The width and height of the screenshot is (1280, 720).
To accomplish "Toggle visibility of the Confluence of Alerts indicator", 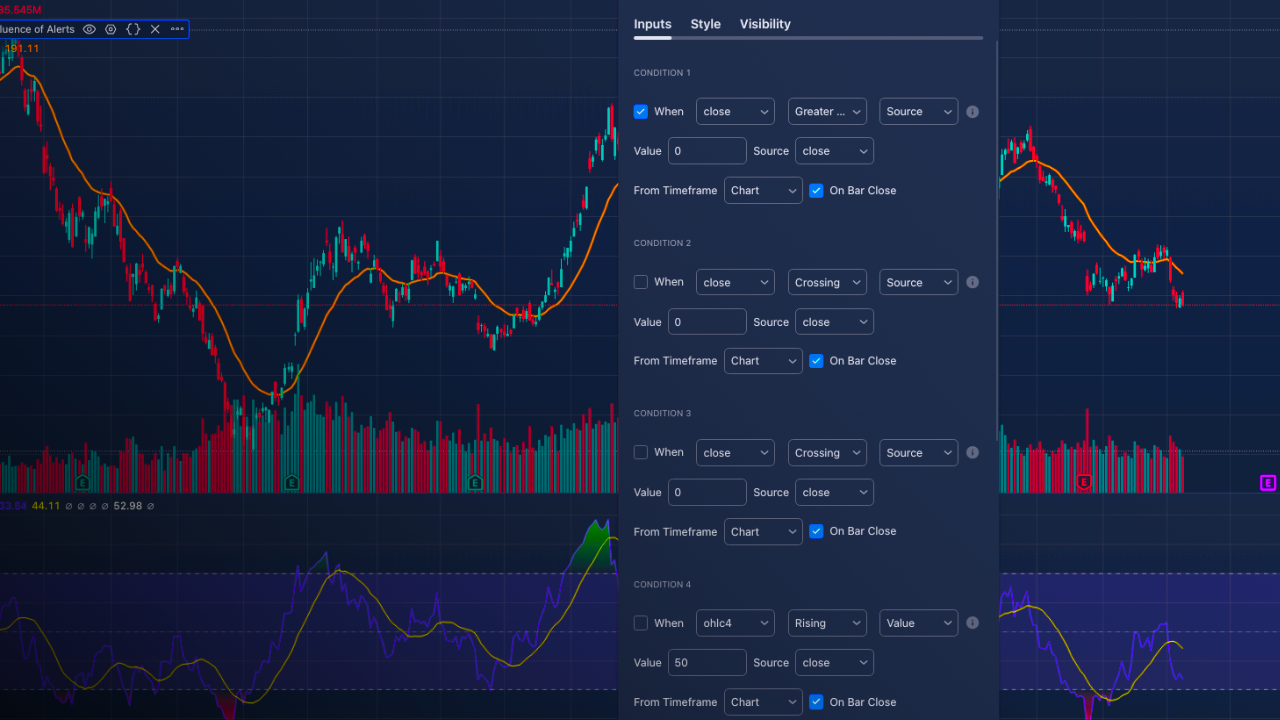I will 89,29.
